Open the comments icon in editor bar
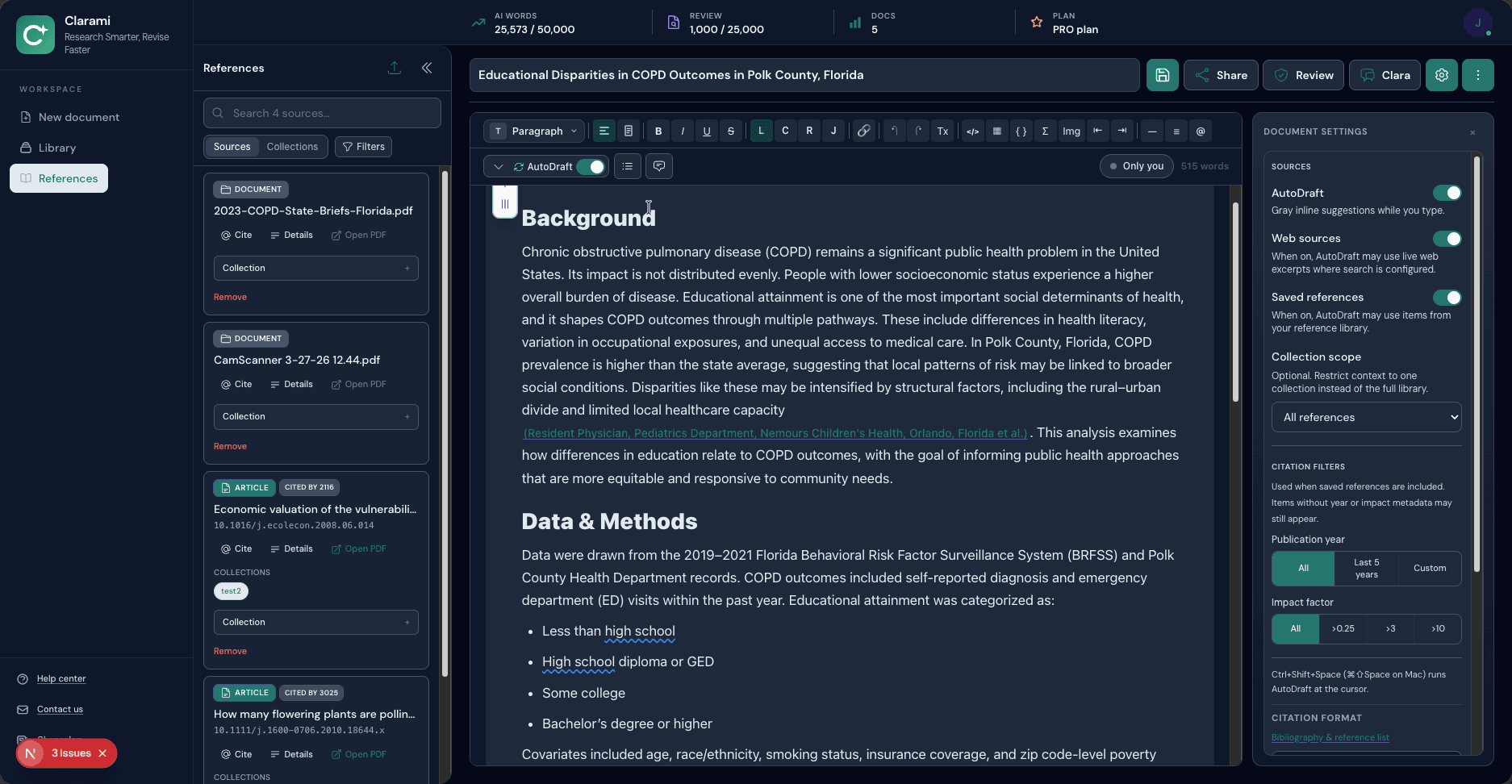The height and width of the screenshot is (784, 1512). (659, 166)
